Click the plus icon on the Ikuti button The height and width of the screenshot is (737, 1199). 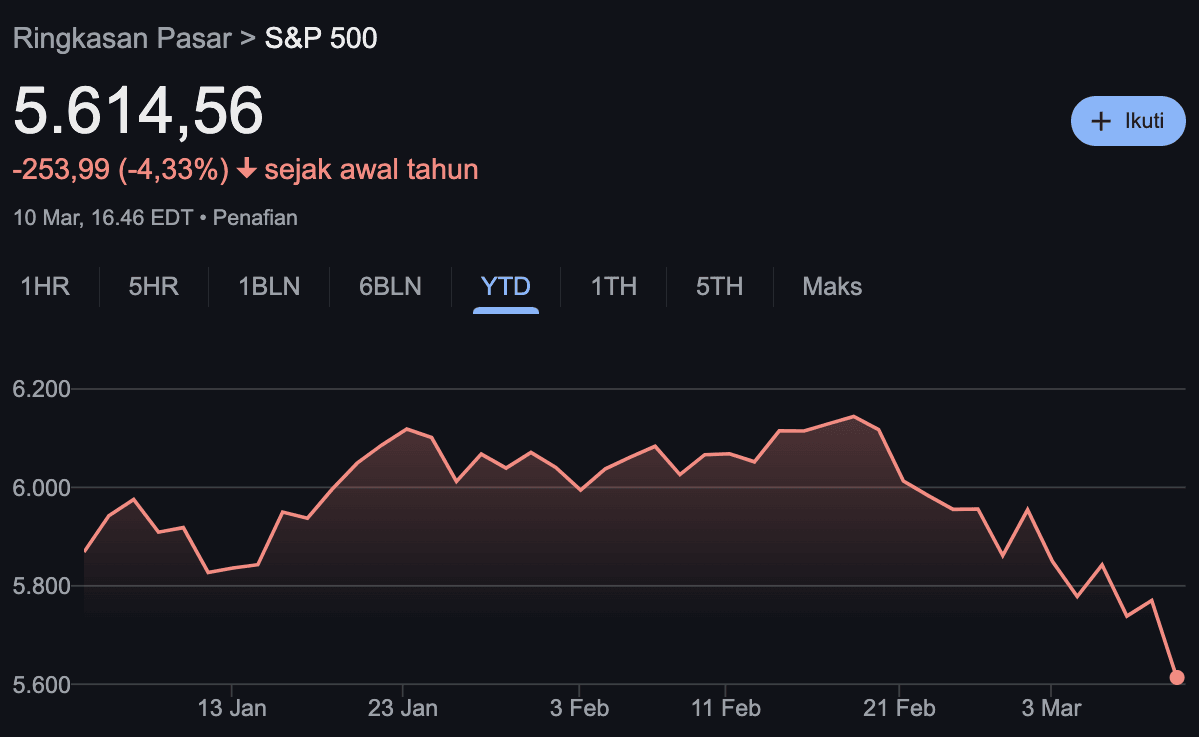click(1100, 121)
